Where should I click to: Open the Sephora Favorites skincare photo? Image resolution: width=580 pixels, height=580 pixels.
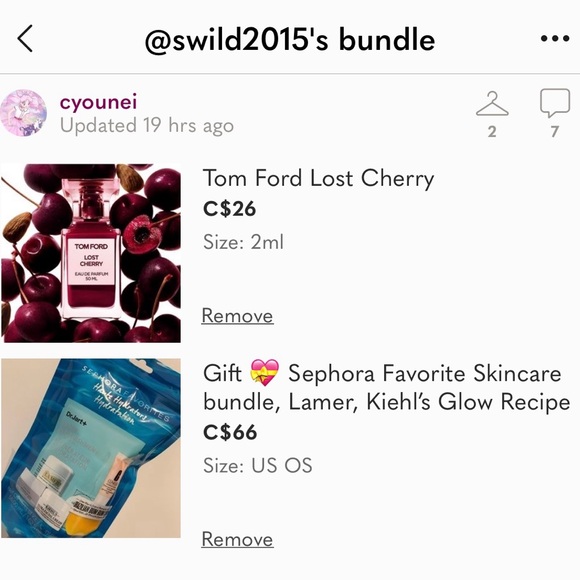point(91,448)
